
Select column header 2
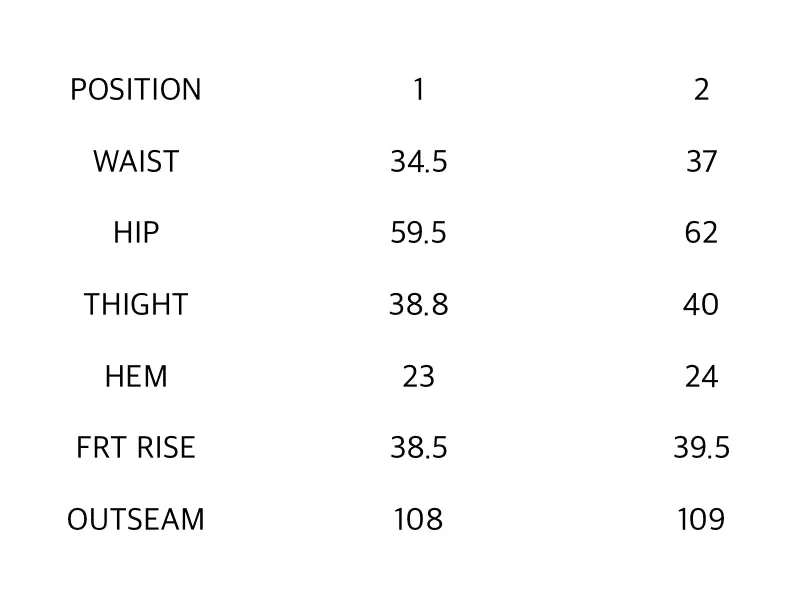click(x=701, y=90)
